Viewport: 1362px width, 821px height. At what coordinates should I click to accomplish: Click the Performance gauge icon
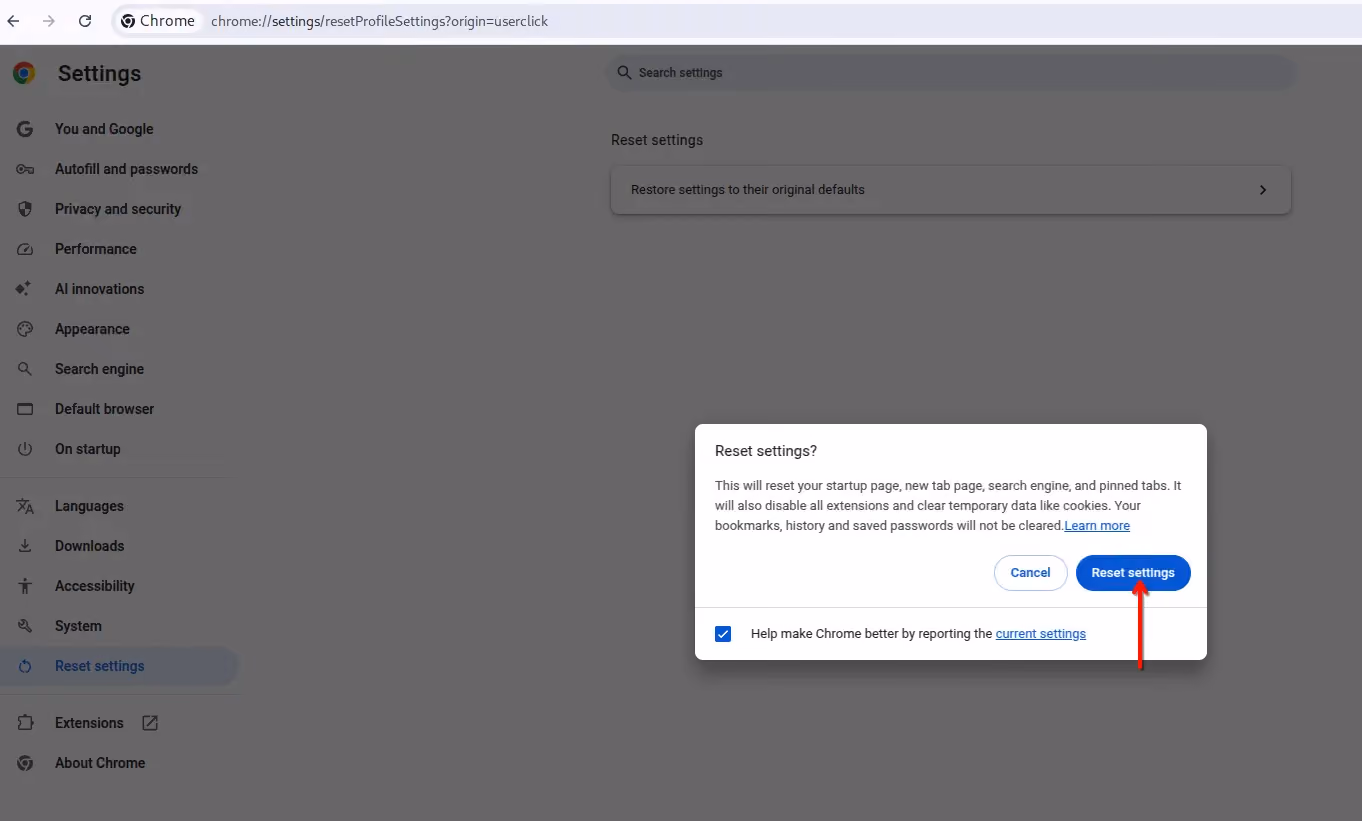[25, 249]
